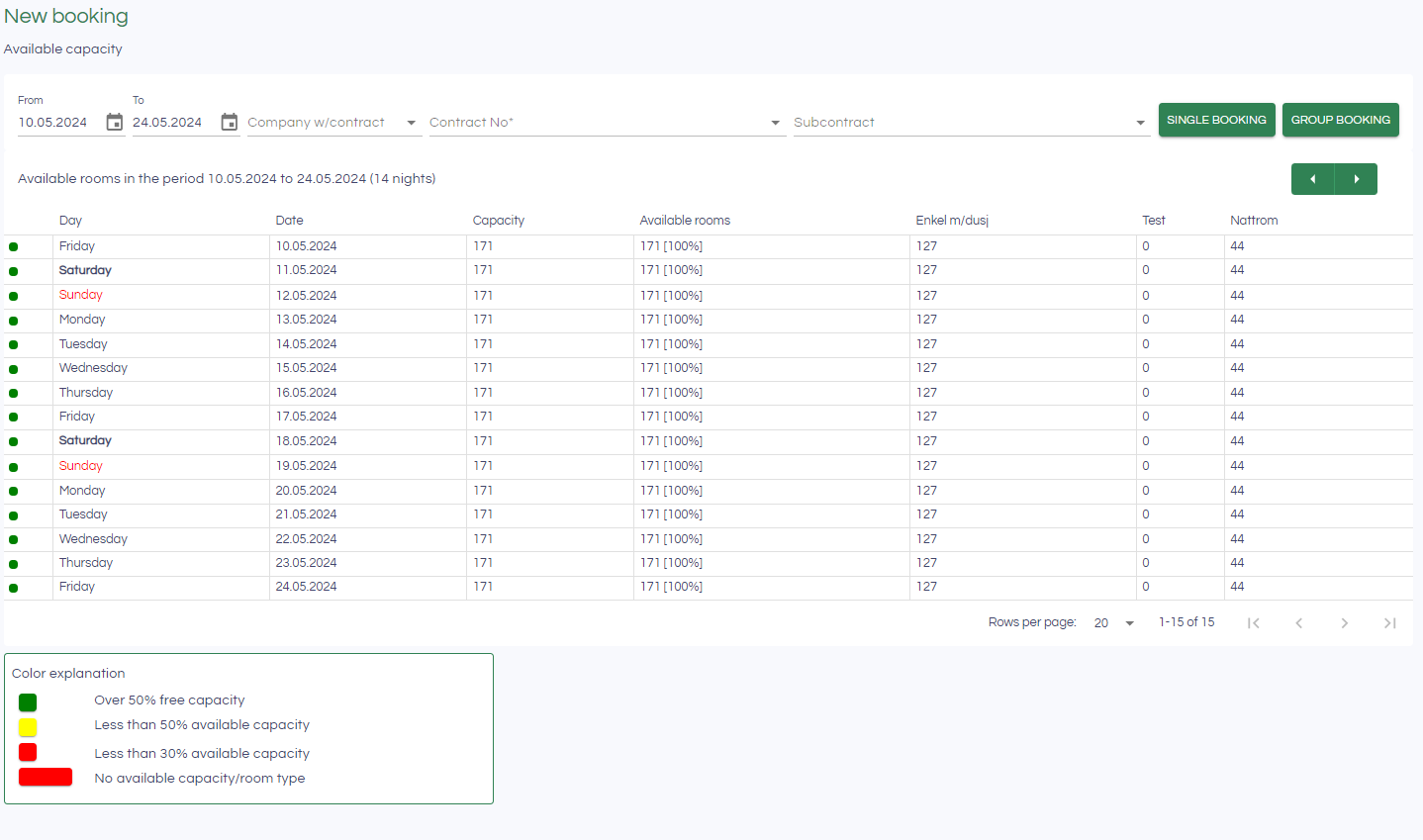Go to previous page of table

click(x=1298, y=623)
